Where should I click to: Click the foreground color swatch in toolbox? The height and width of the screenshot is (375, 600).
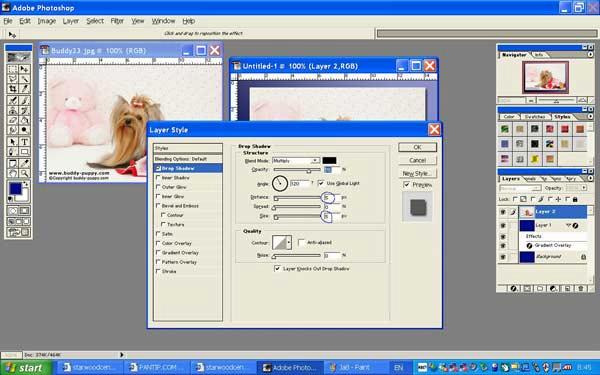(15, 188)
